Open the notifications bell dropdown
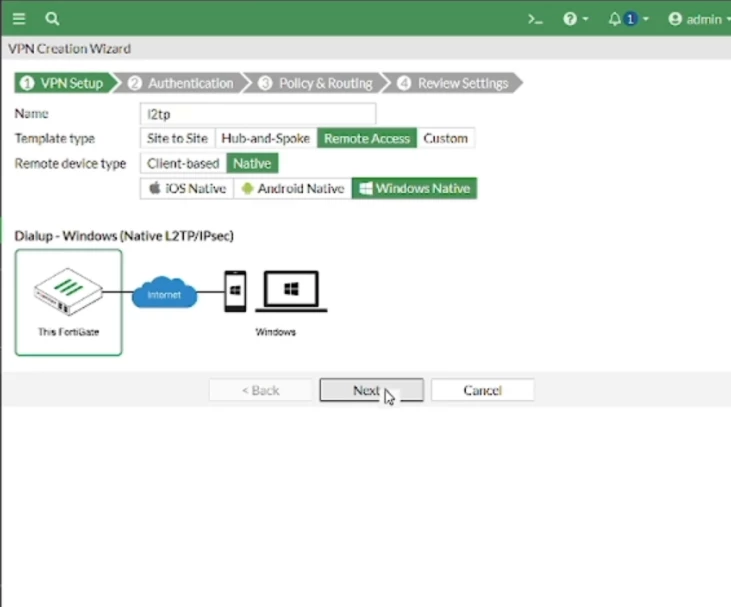This screenshot has height=607, width=731. pyautogui.click(x=628, y=19)
